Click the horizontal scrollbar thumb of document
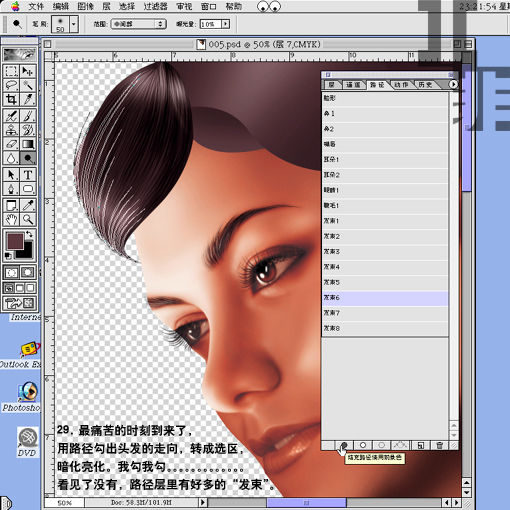The height and width of the screenshot is (510, 510). coord(306,502)
